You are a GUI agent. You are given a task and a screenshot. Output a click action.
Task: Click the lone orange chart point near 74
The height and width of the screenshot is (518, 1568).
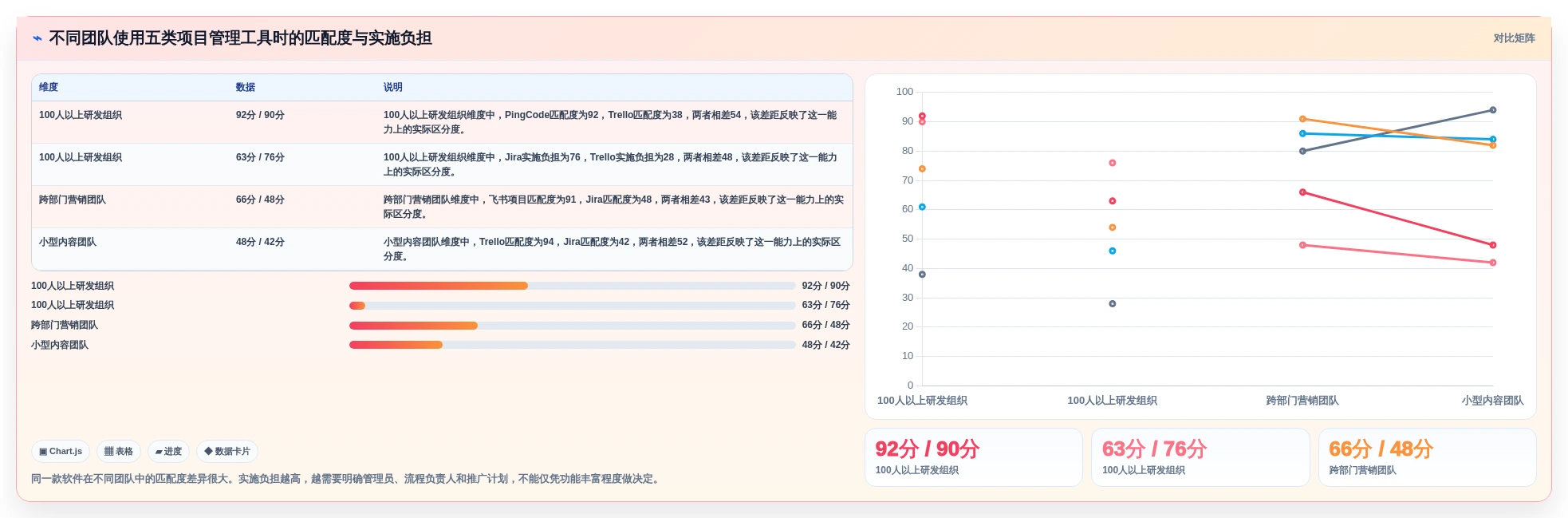click(x=922, y=169)
